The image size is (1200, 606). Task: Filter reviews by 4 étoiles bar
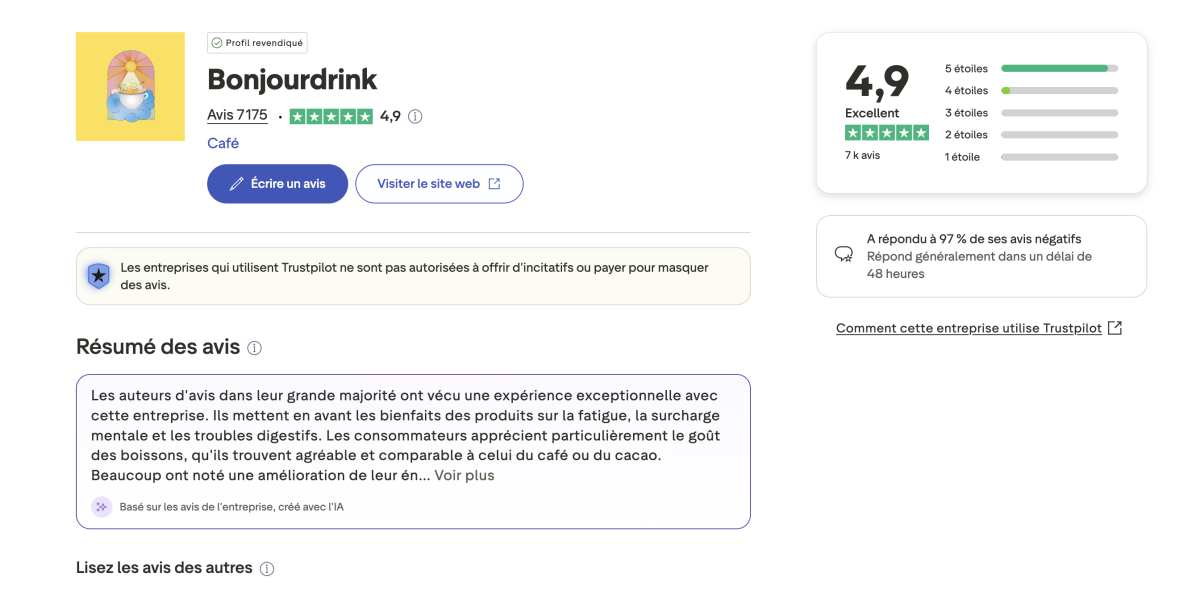coord(1059,91)
